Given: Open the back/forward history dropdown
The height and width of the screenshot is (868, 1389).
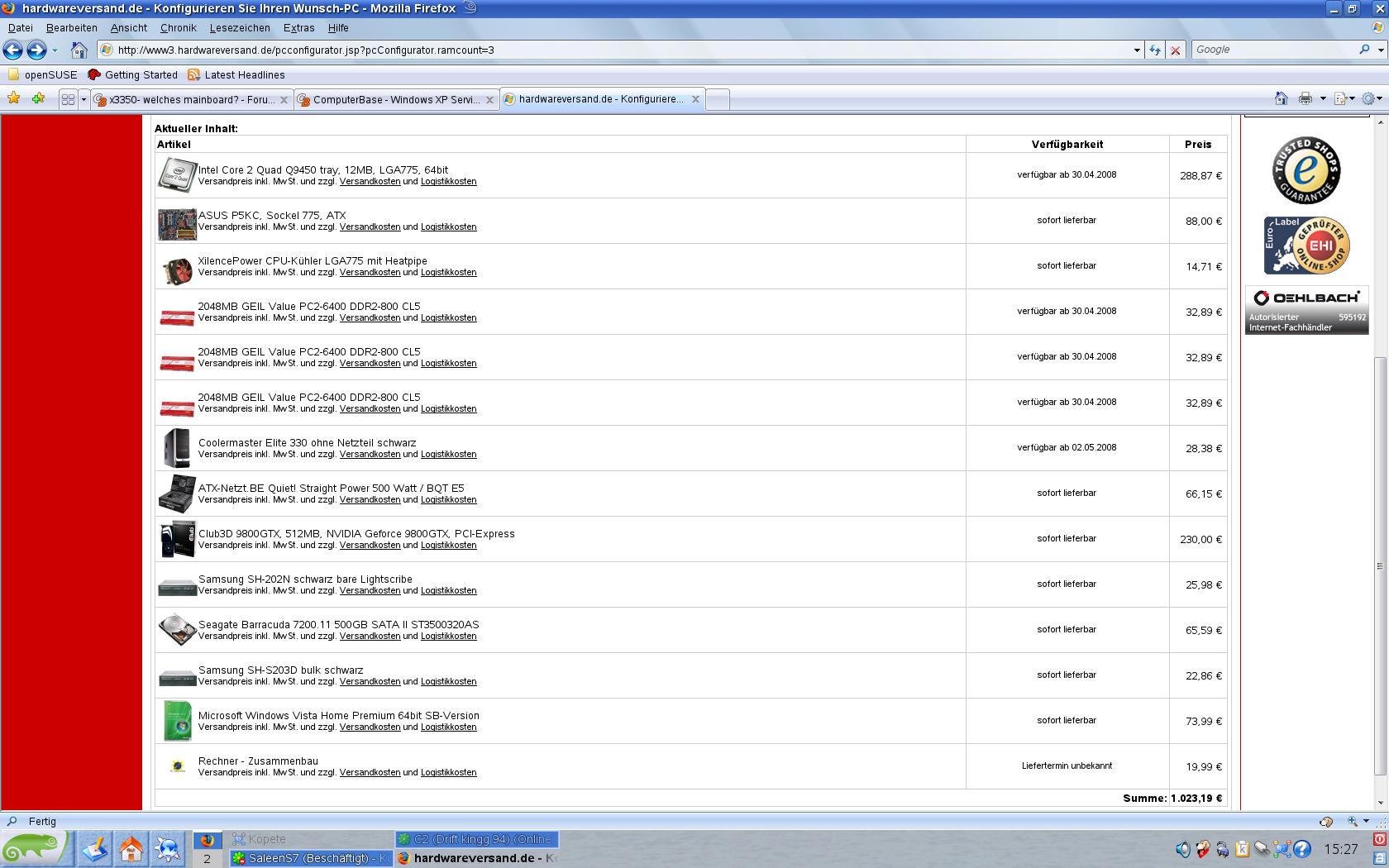Looking at the screenshot, I should pos(55,50).
